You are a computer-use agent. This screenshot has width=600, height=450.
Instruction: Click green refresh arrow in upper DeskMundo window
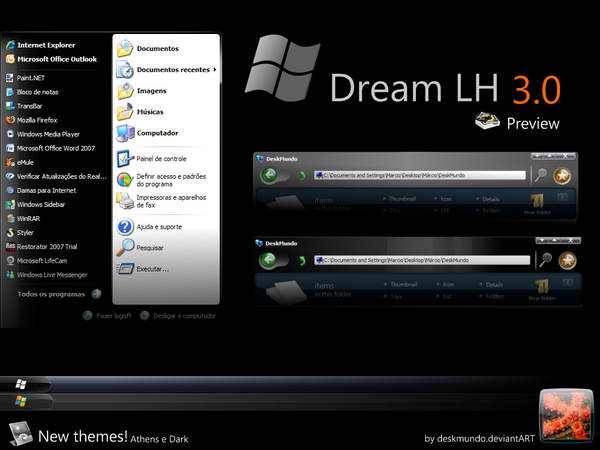[302, 176]
